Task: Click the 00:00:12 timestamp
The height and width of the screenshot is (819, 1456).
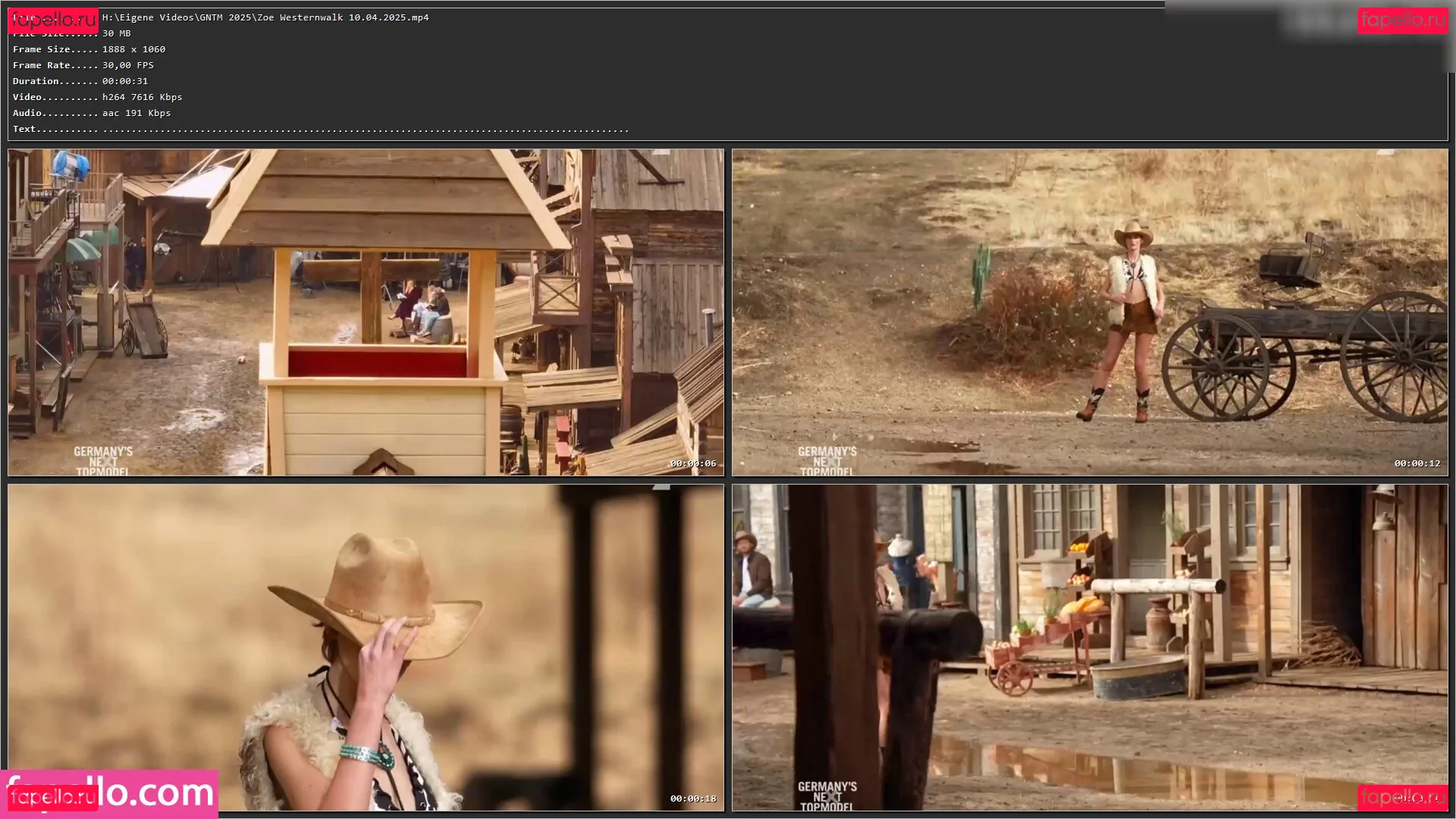Action: click(1417, 463)
